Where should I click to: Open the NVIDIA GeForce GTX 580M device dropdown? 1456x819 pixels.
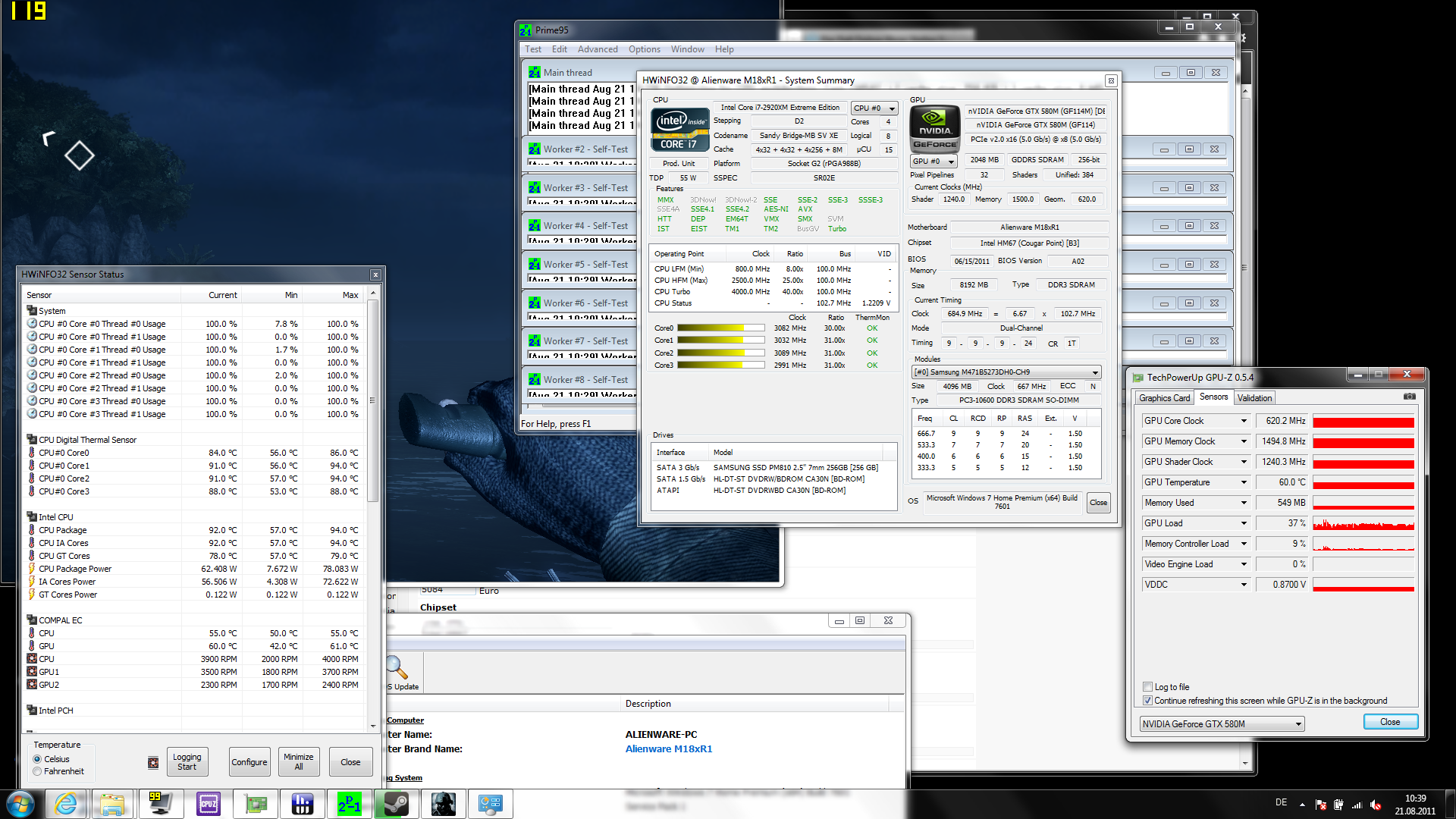(x=1222, y=724)
